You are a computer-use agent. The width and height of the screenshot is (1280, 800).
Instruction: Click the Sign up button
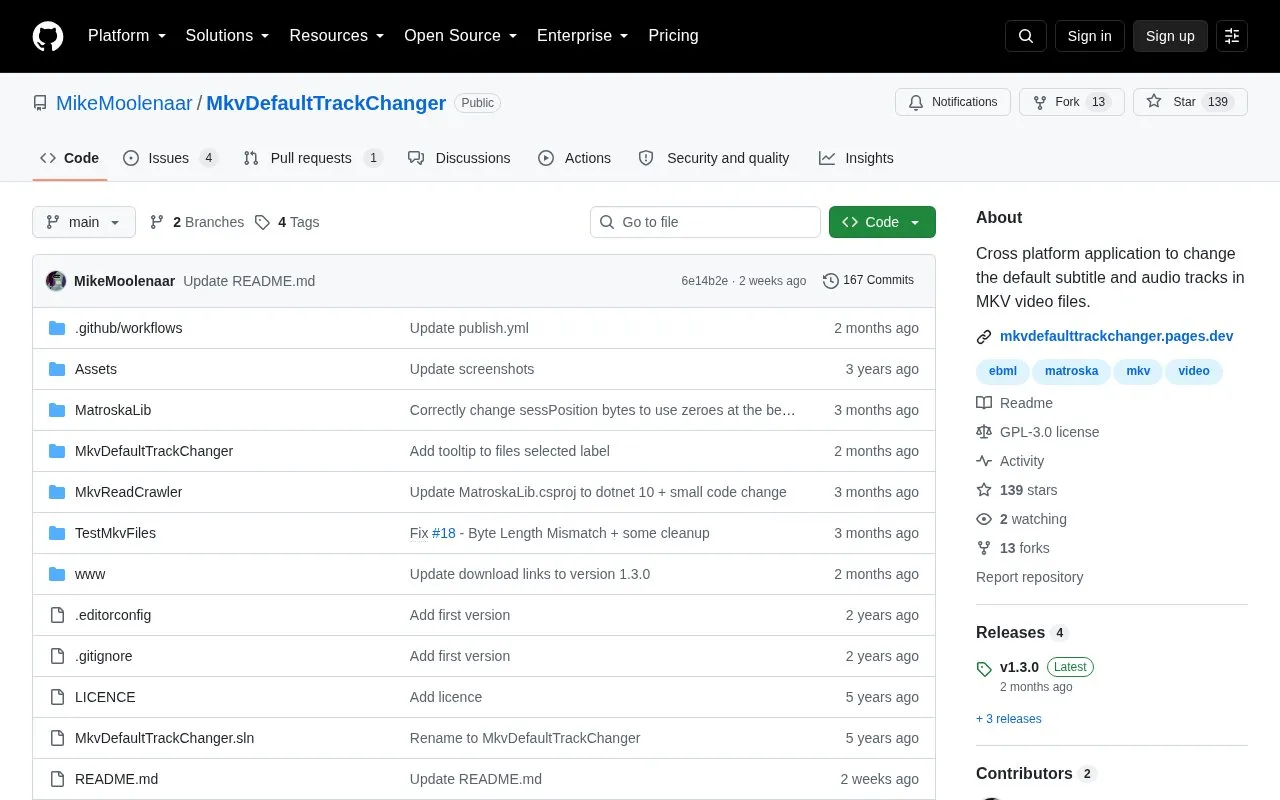coord(1170,36)
